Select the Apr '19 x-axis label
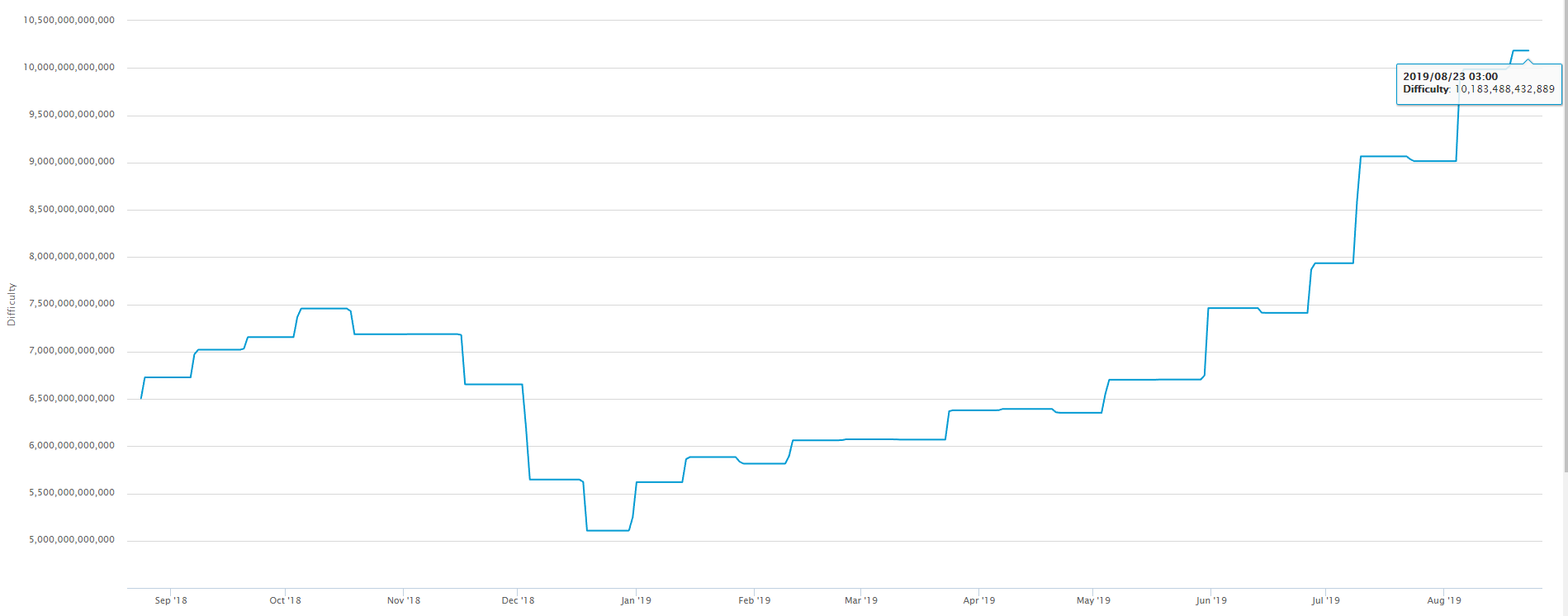Viewport: 1568px width, 616px height. point(979,600)
